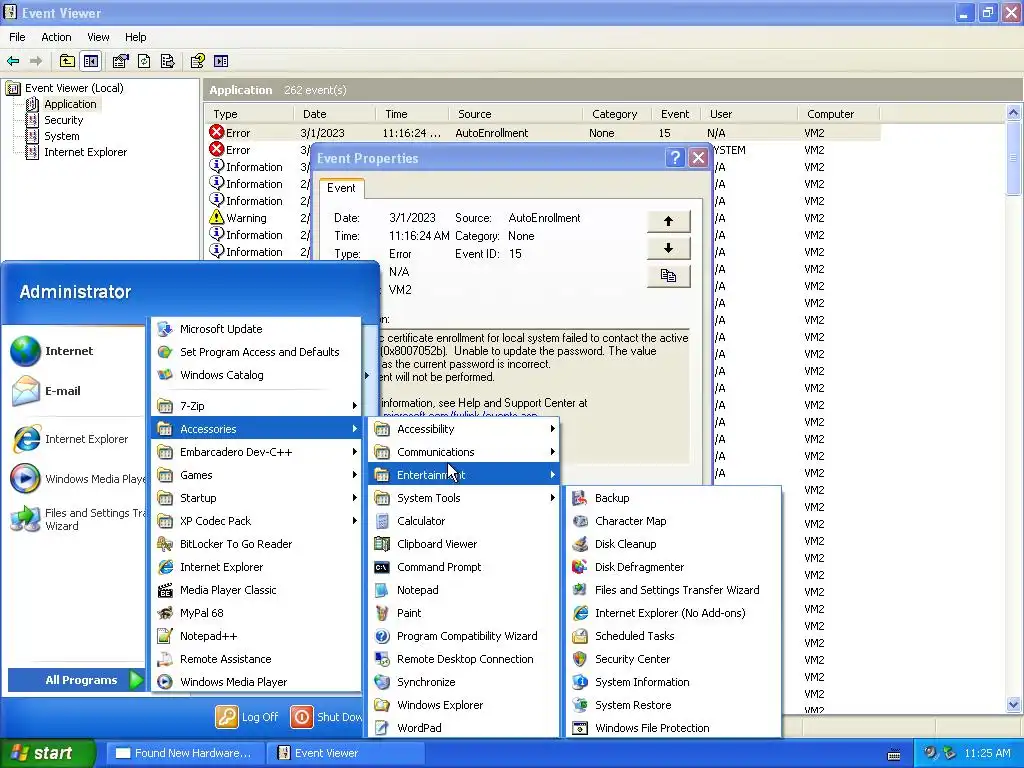The height and width of the screenshot is (768, 1024).
Task: Click the Start button
Action: 47,753
